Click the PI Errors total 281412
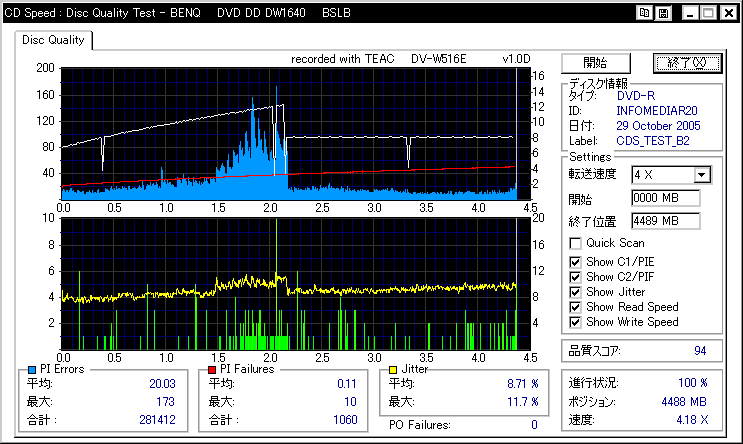This screenshot has height=444, width=743. point(157,420)
